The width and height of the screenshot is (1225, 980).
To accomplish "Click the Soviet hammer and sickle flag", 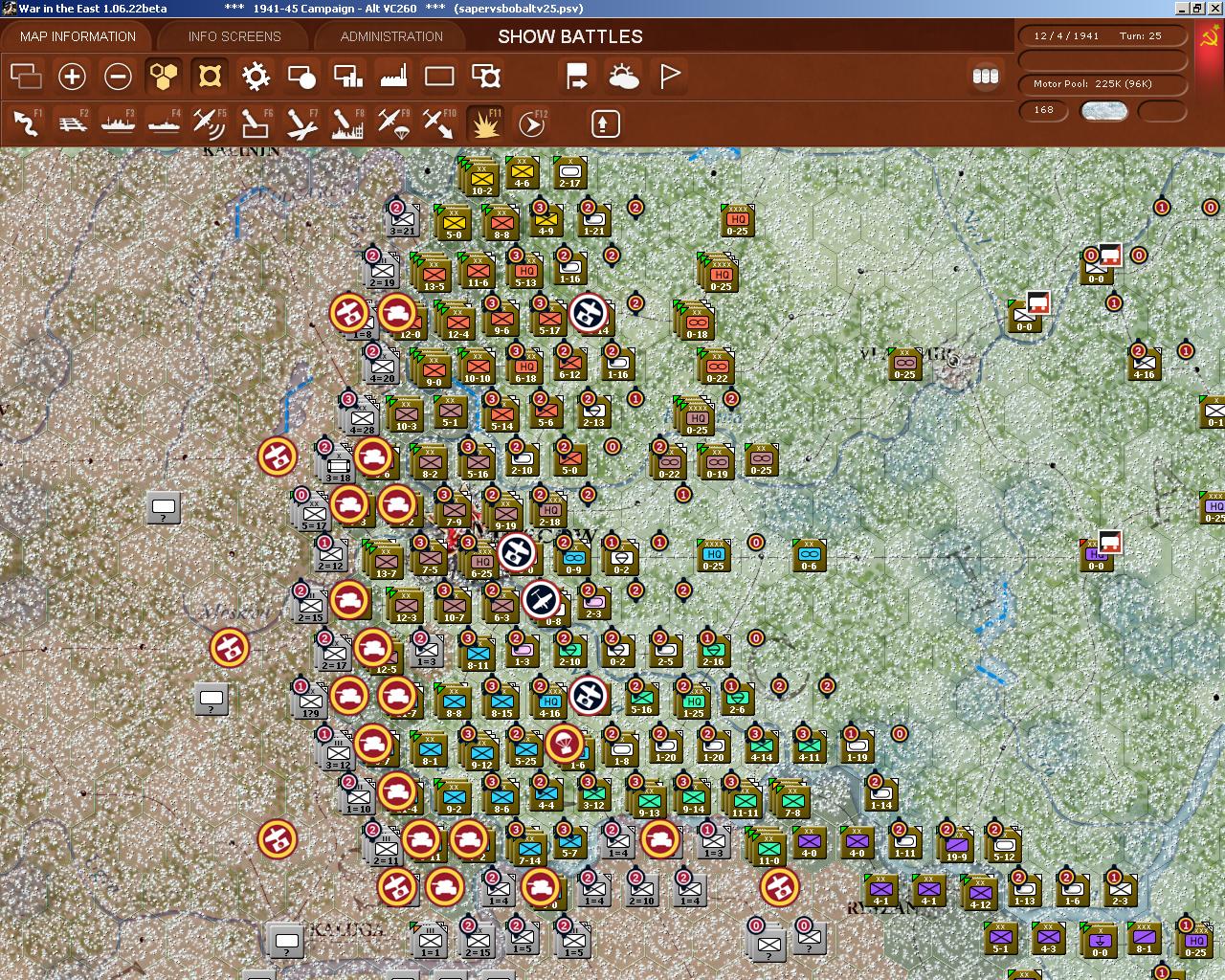I will tap(1210, 38).
